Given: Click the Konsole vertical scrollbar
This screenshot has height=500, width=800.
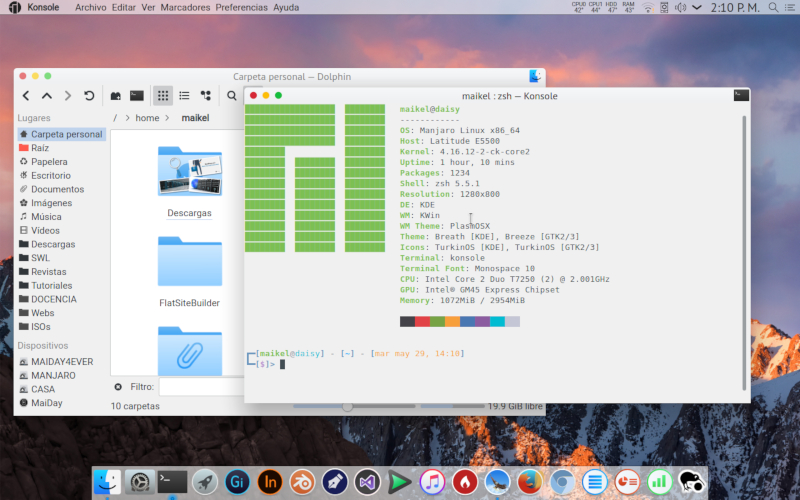Looking at the screenshot, I should (x=744, y=253).
